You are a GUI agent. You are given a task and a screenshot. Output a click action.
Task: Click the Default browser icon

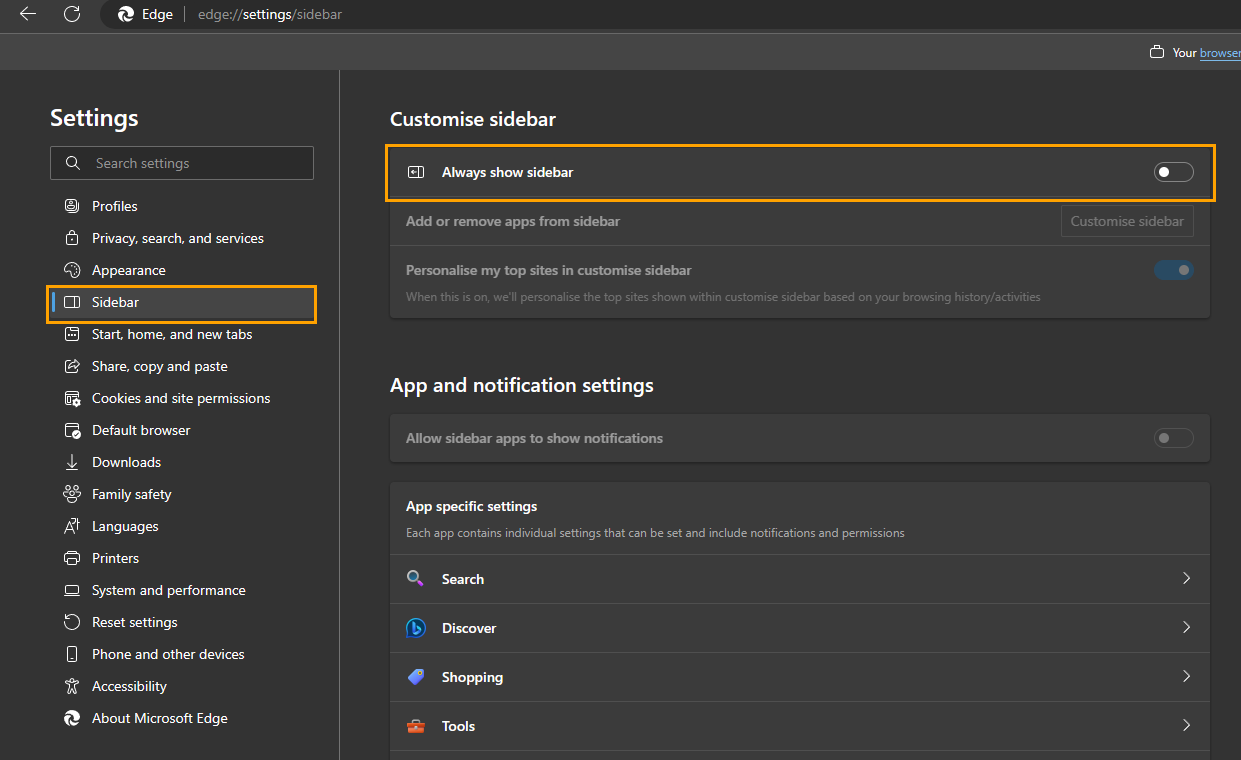coord(72,430)
